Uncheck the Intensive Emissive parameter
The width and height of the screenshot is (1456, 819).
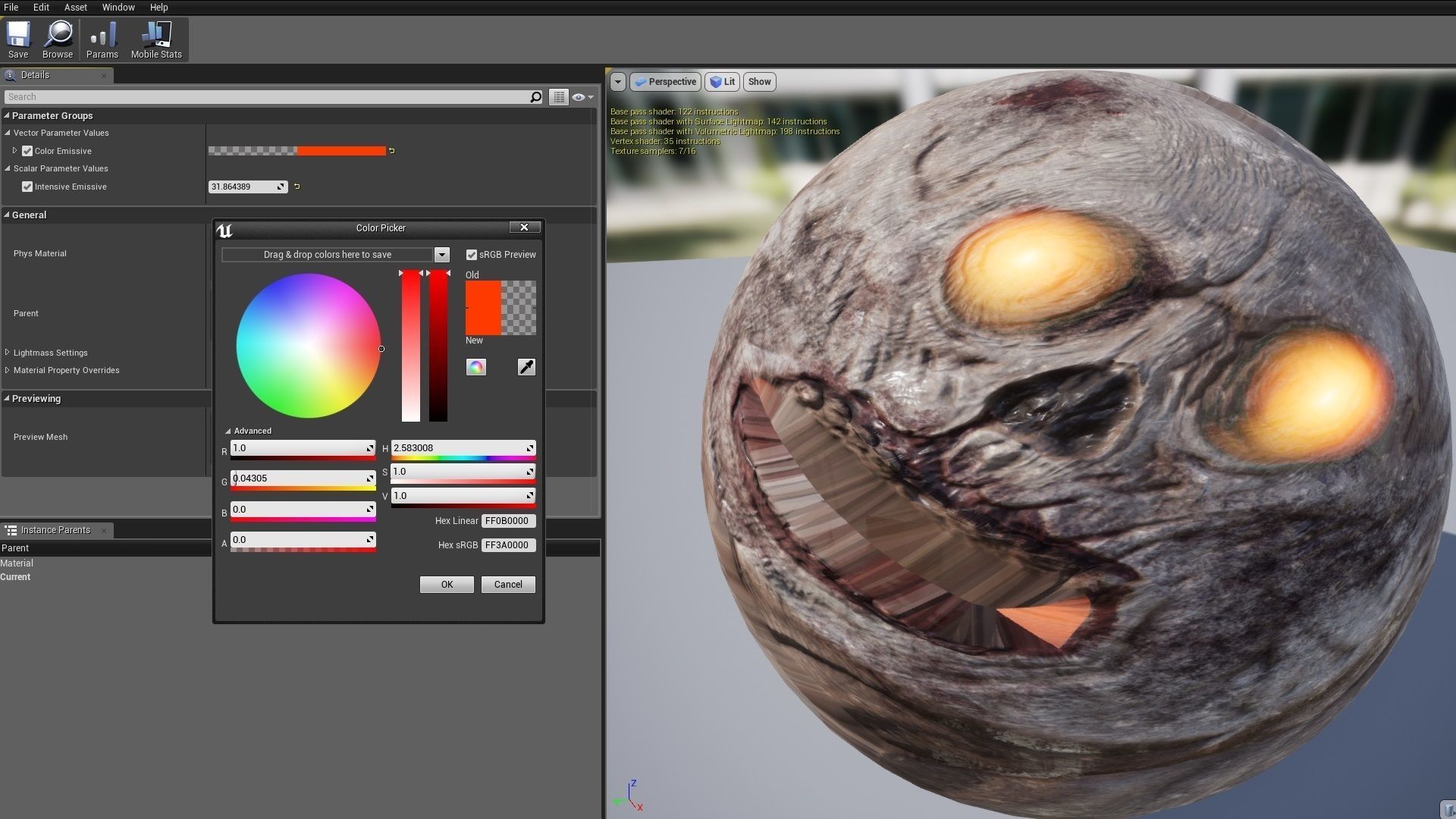coord(27,187)
